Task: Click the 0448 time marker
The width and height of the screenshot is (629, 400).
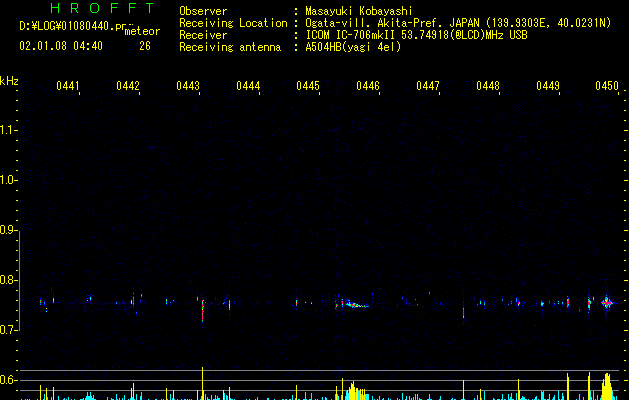Action: pyautogui.click(x=488, y=86)
